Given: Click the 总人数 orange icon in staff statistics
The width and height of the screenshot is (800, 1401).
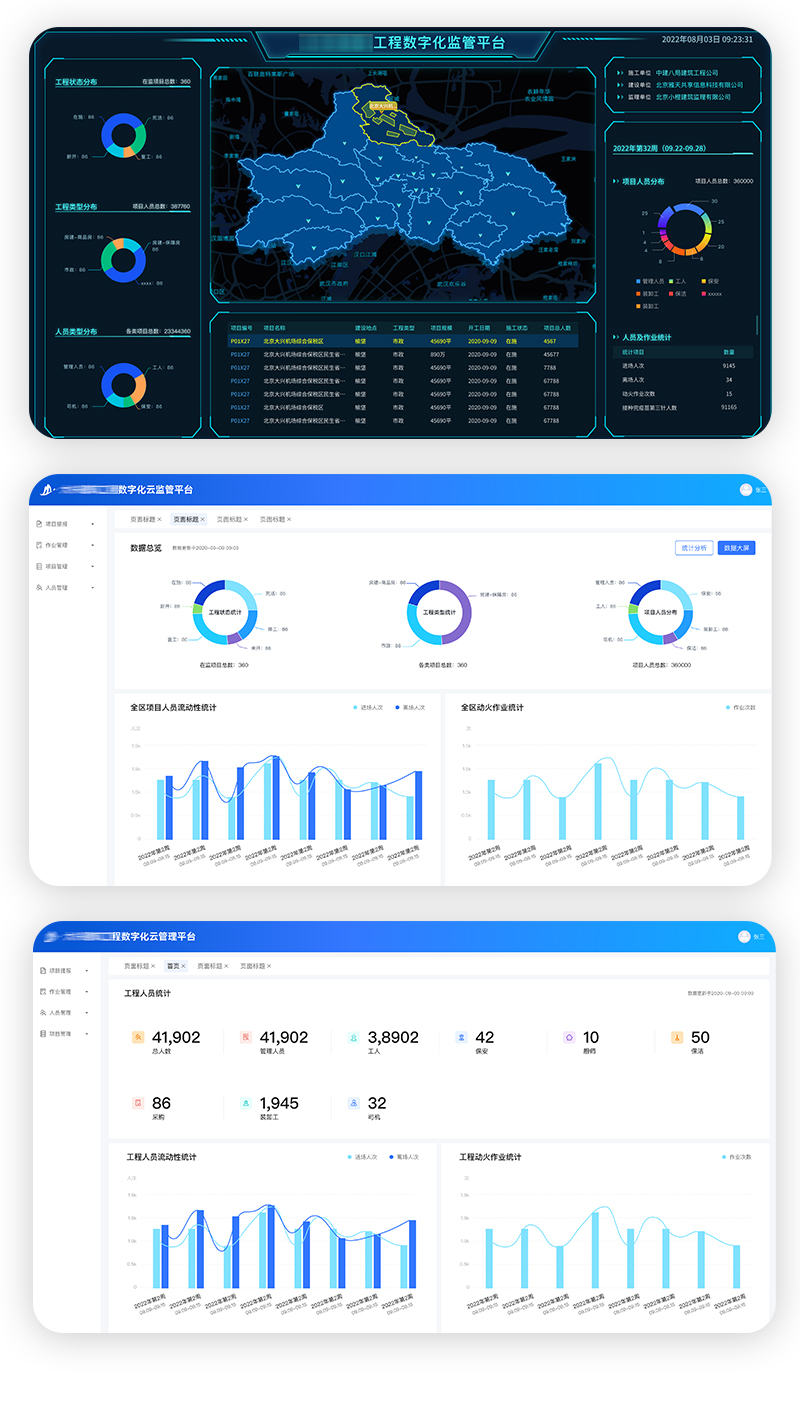Looking at the screenshot, I should [x=138, y=1038].
